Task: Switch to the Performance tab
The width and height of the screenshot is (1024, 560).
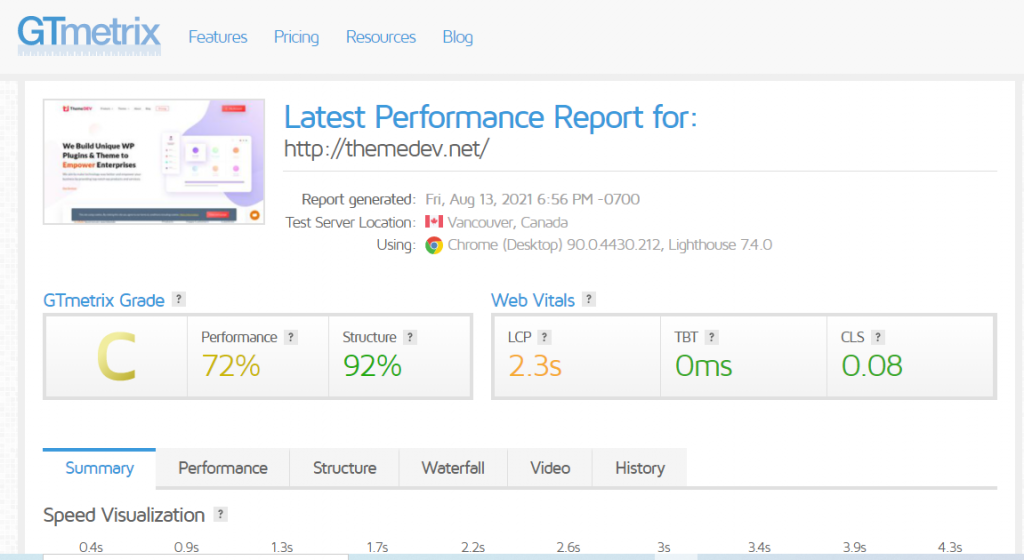Action: coord(223,468)
